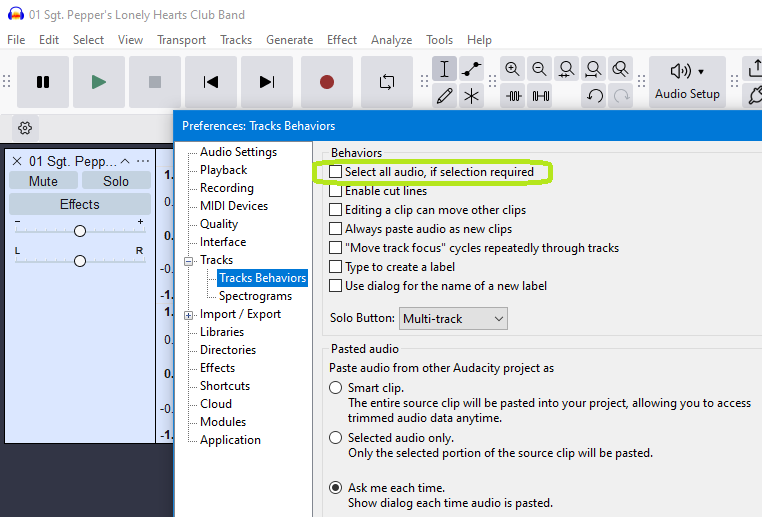
Task: Collapse the Tracks tree node
Action: 189,260
